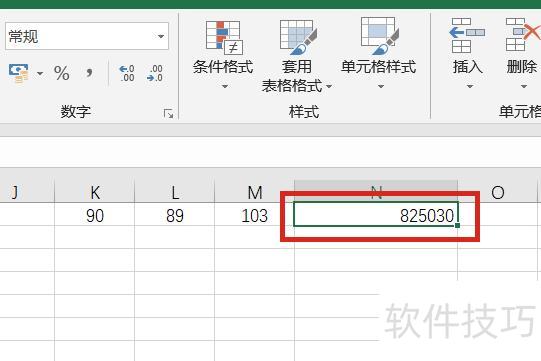The image size is (541, 361).
Task: Select column K header
Action: (95, 192)
